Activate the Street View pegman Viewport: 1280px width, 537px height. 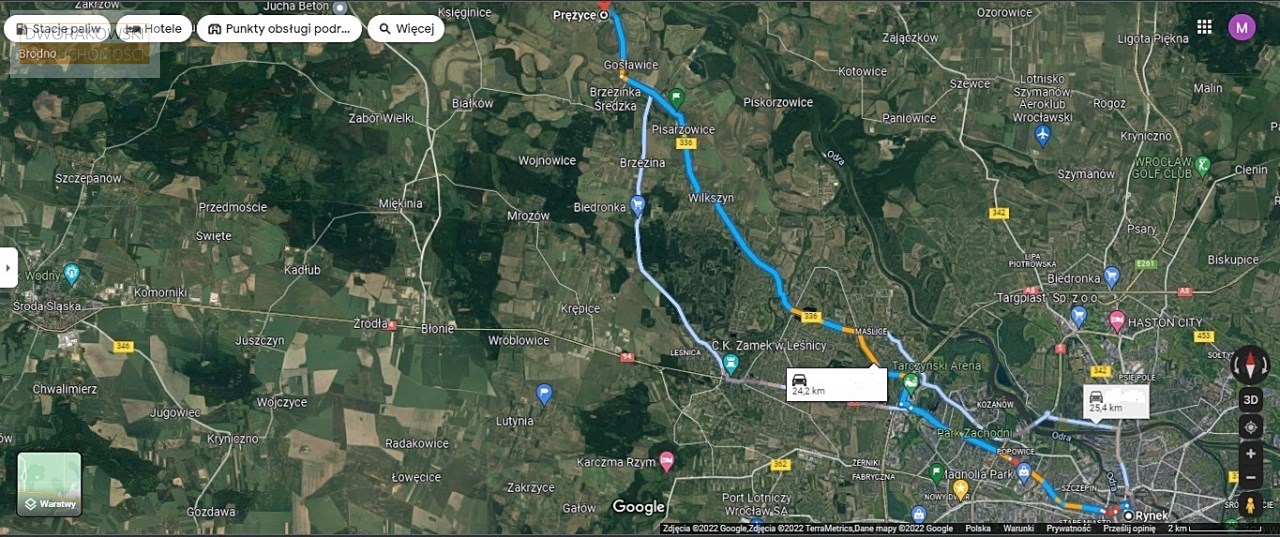(1250, 504)
